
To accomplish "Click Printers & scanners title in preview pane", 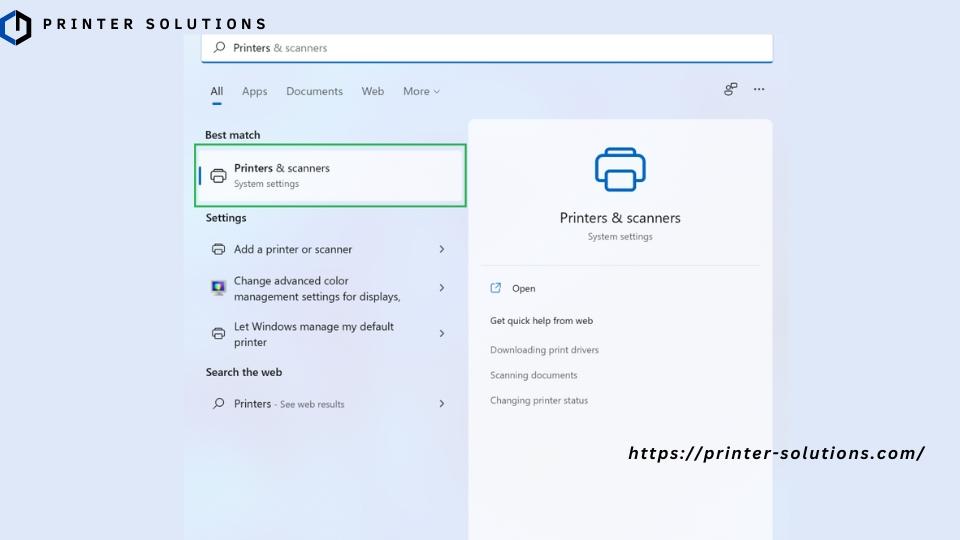I will click(620, 218).
